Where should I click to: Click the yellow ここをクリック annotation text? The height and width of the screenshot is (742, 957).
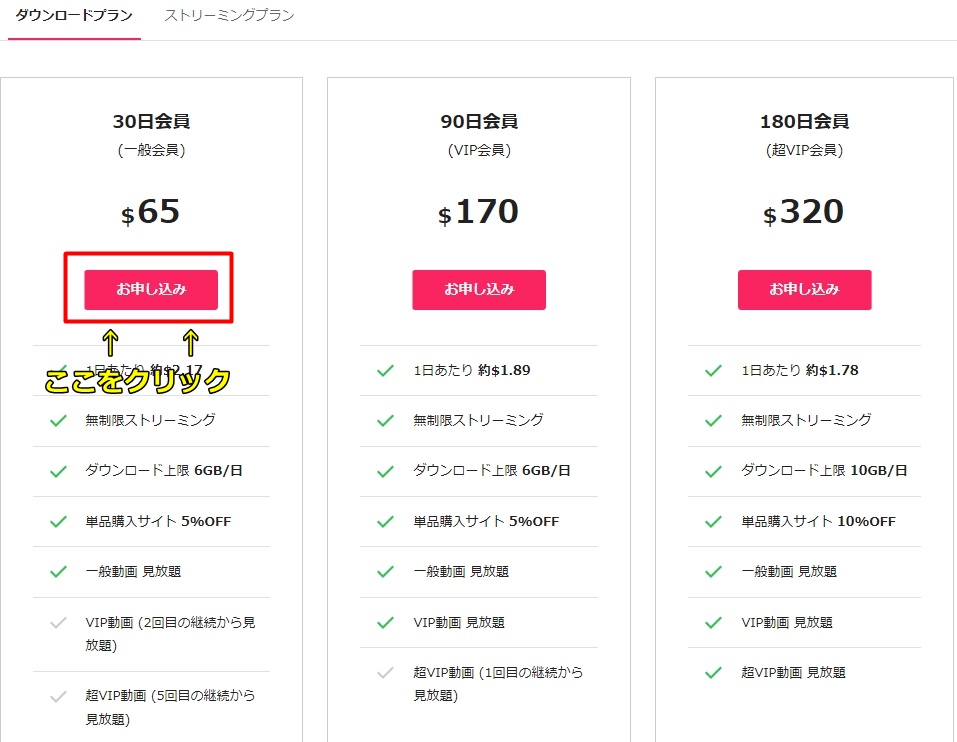[137, 380]
